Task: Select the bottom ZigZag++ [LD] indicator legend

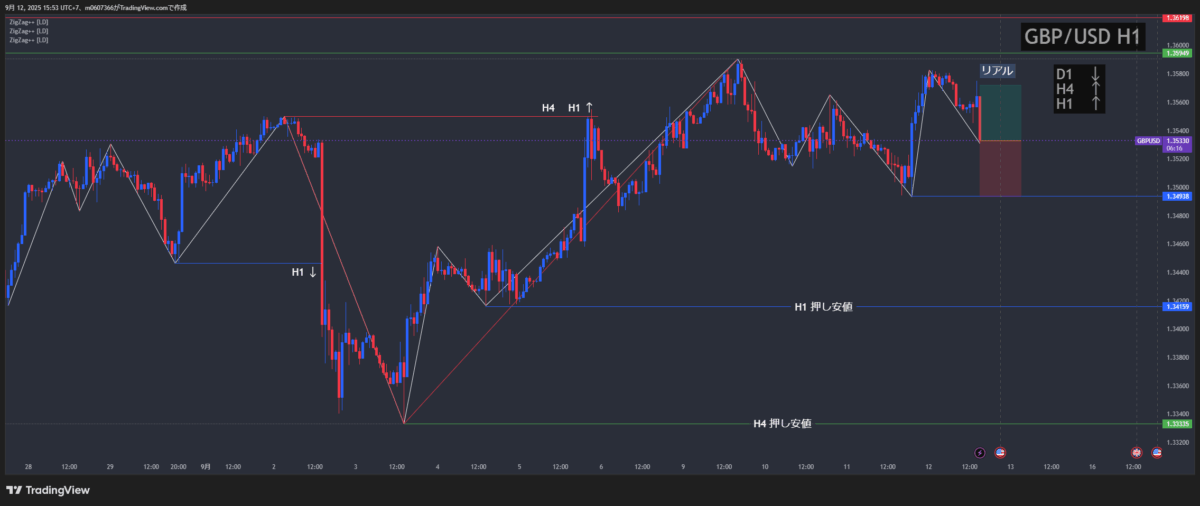Action: pos(28,40)
